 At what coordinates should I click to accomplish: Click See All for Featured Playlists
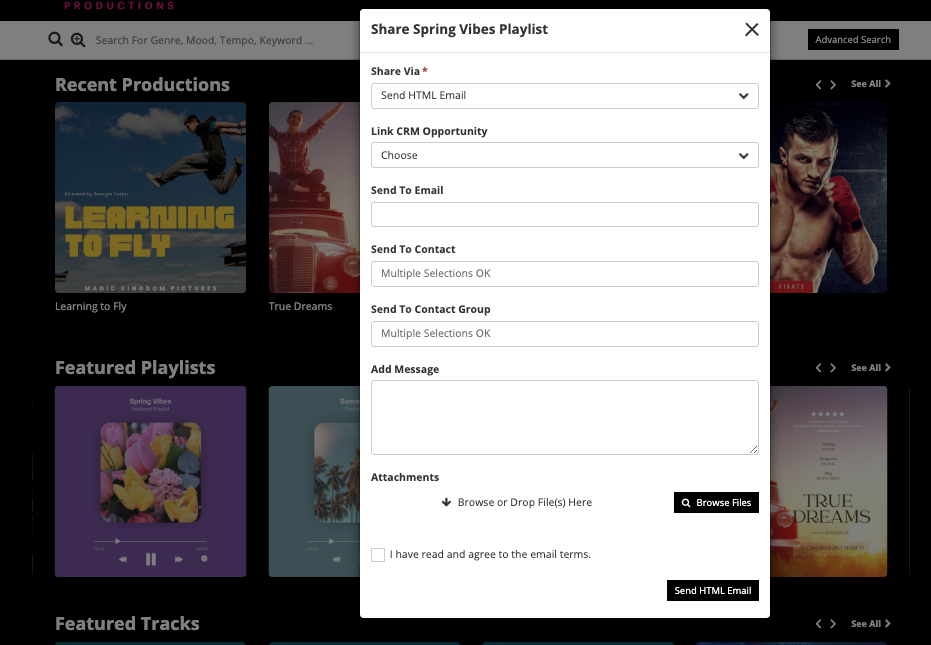[870, 369]
